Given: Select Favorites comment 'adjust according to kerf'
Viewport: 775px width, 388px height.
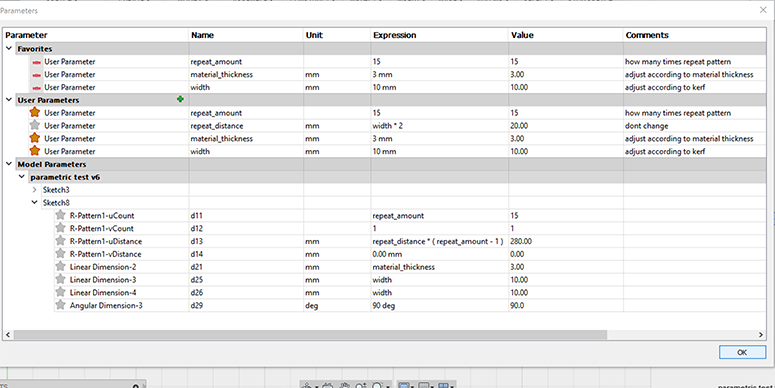Looking at the screenshot, I should (694, 87).
